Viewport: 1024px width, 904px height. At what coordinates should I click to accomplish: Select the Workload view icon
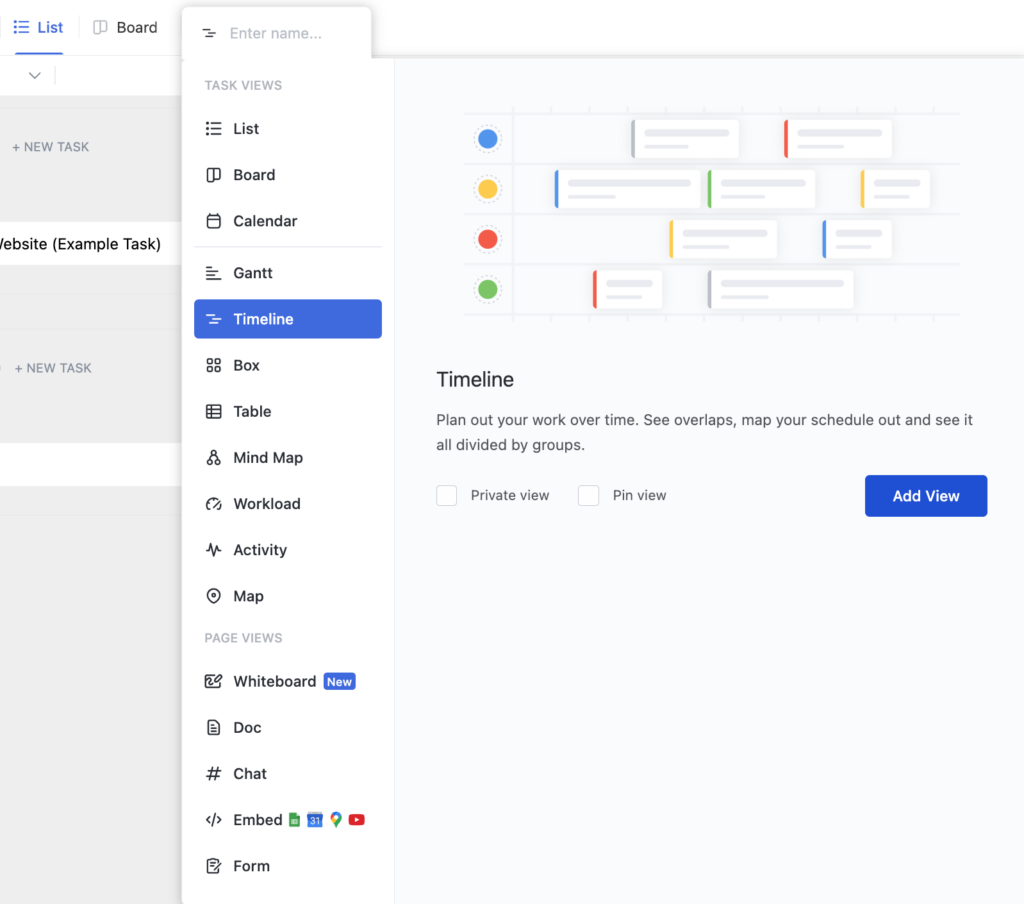213,503
